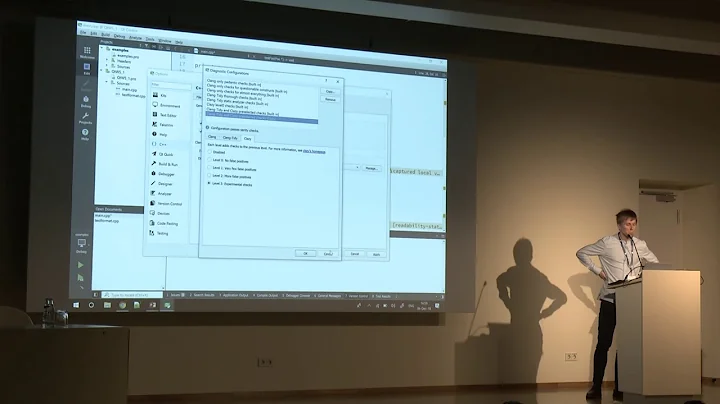The width and height of the screenshot is (720, 404).
Task: Open the File menu
Action: 83,33
